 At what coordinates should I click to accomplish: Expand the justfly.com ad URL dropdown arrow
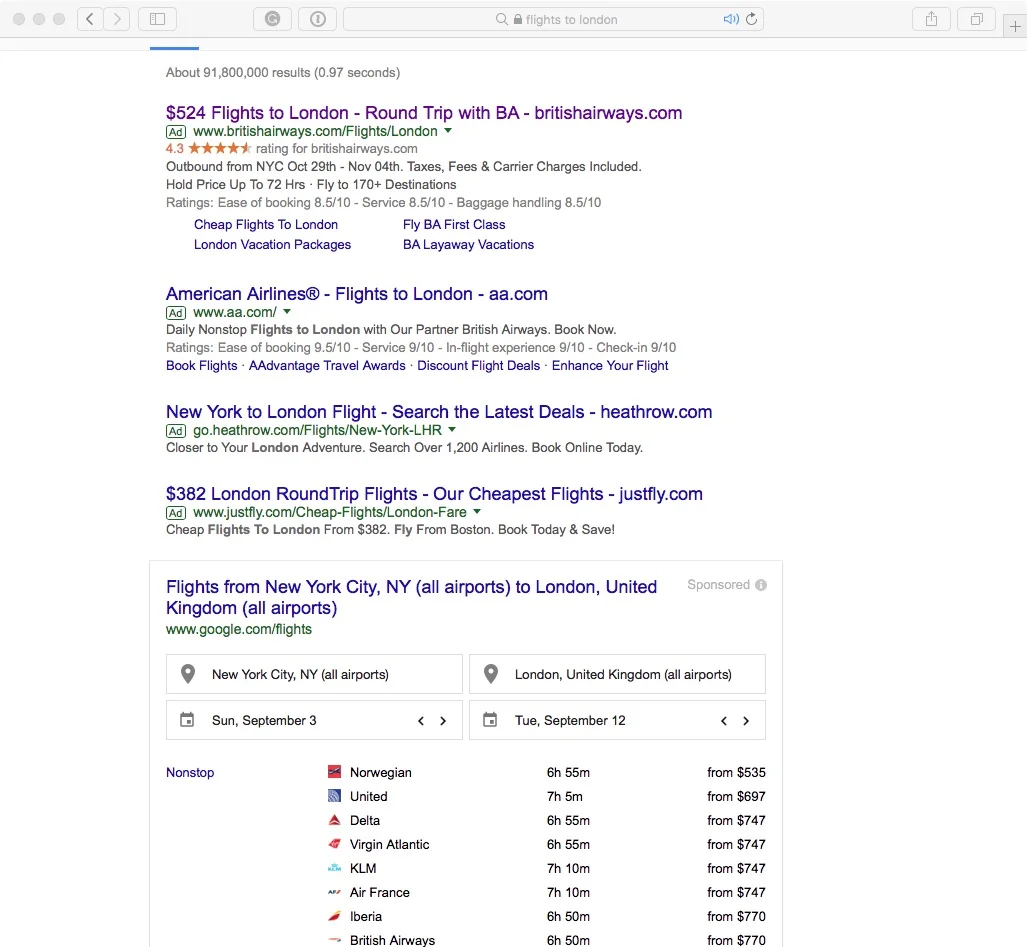click(x=477, y=511)
